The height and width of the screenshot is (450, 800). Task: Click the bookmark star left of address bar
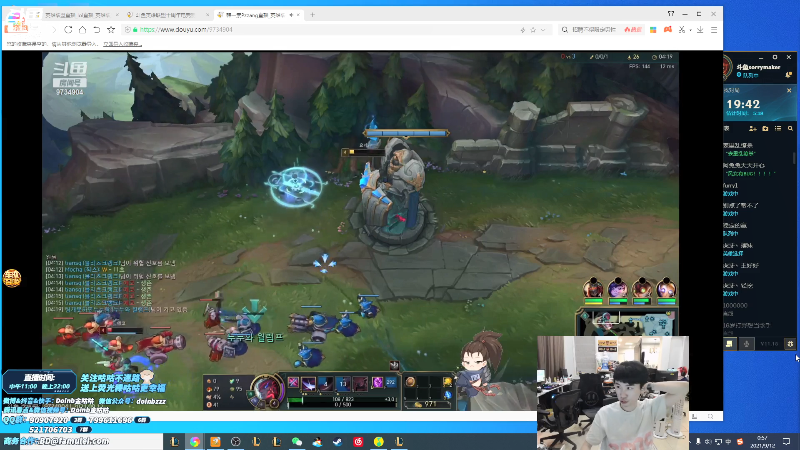coord(111,30)
